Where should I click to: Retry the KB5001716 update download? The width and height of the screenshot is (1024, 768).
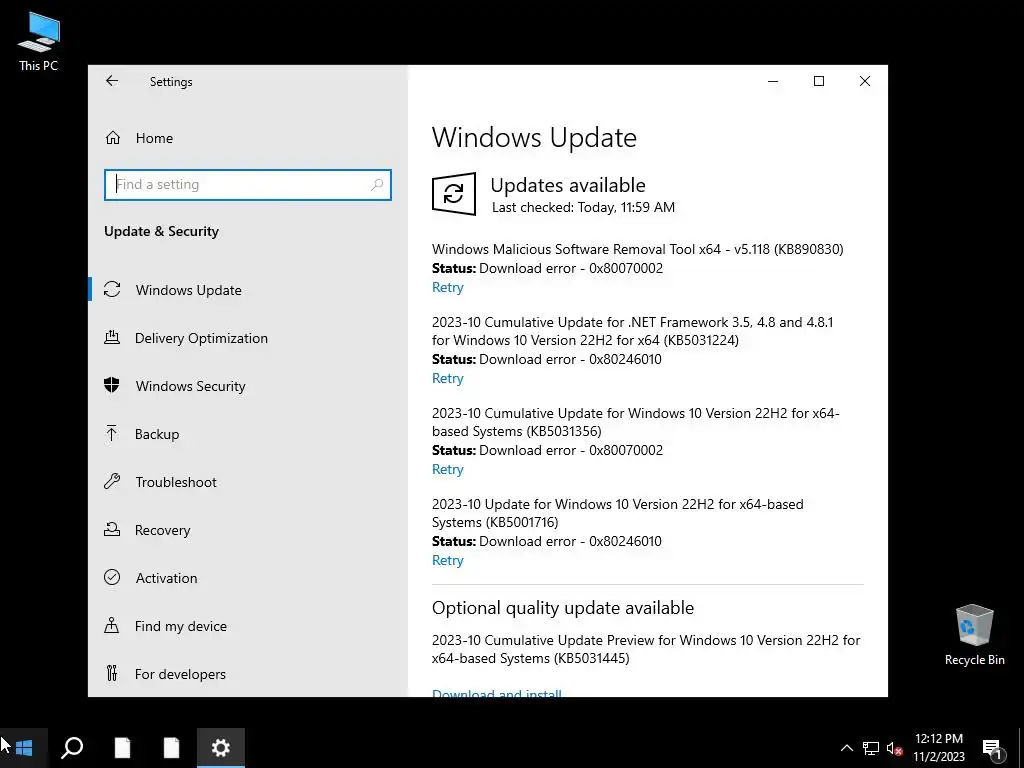click(447, 560)
